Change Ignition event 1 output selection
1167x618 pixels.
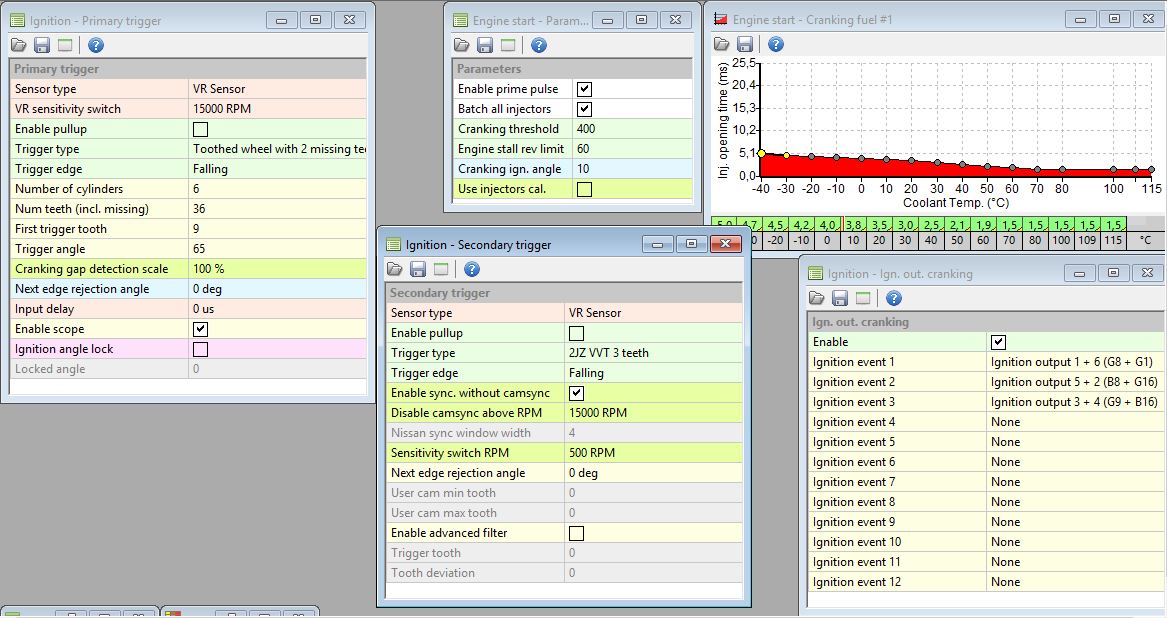tap(1074, 362)
